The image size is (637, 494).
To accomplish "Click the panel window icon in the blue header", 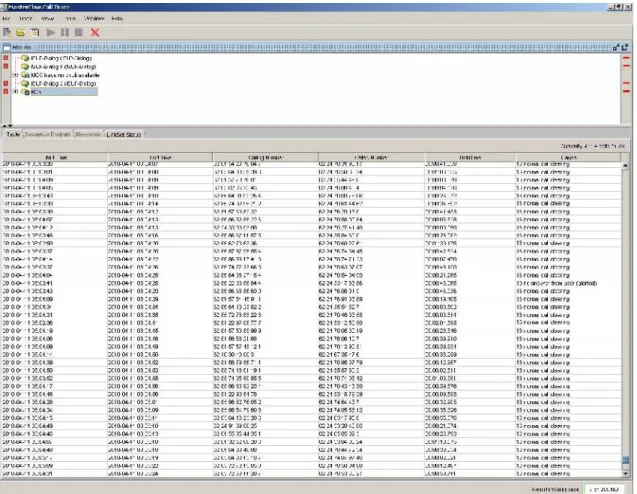I will [x=6, y=48].
